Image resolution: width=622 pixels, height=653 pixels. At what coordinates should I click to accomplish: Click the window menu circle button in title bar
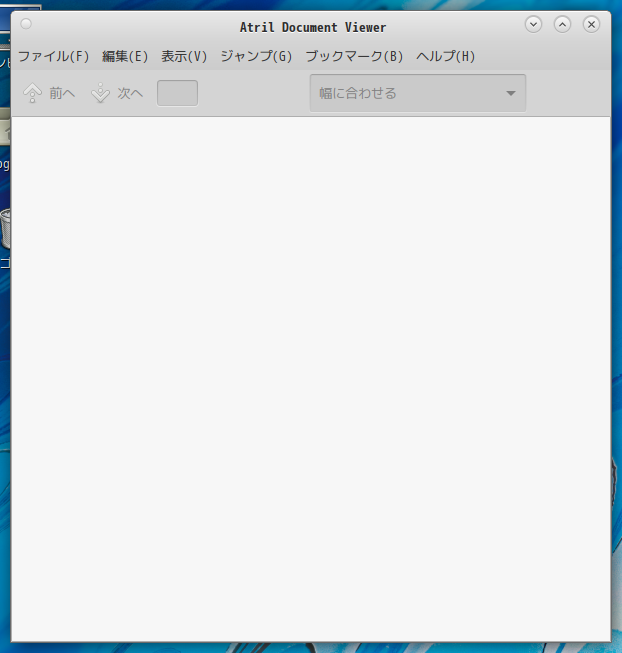pyautogui.click(x=26, y=24)
